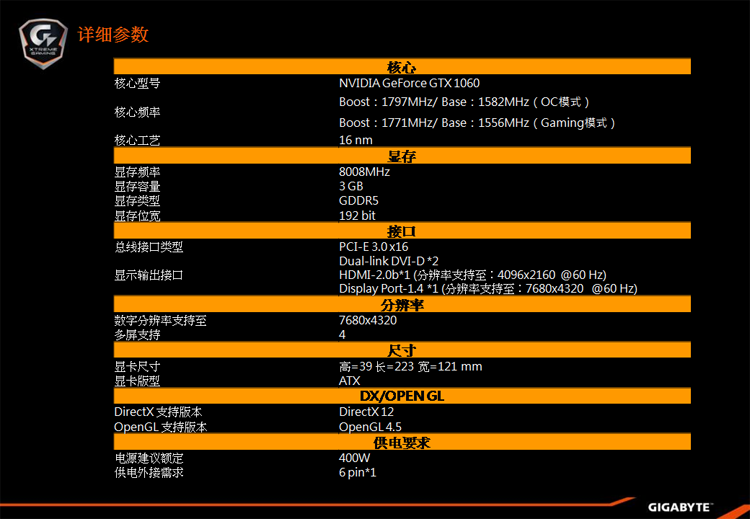The height and width of the screenshot is (519, 750).
Task: Select the ATX value
Action: pos(350,381)
